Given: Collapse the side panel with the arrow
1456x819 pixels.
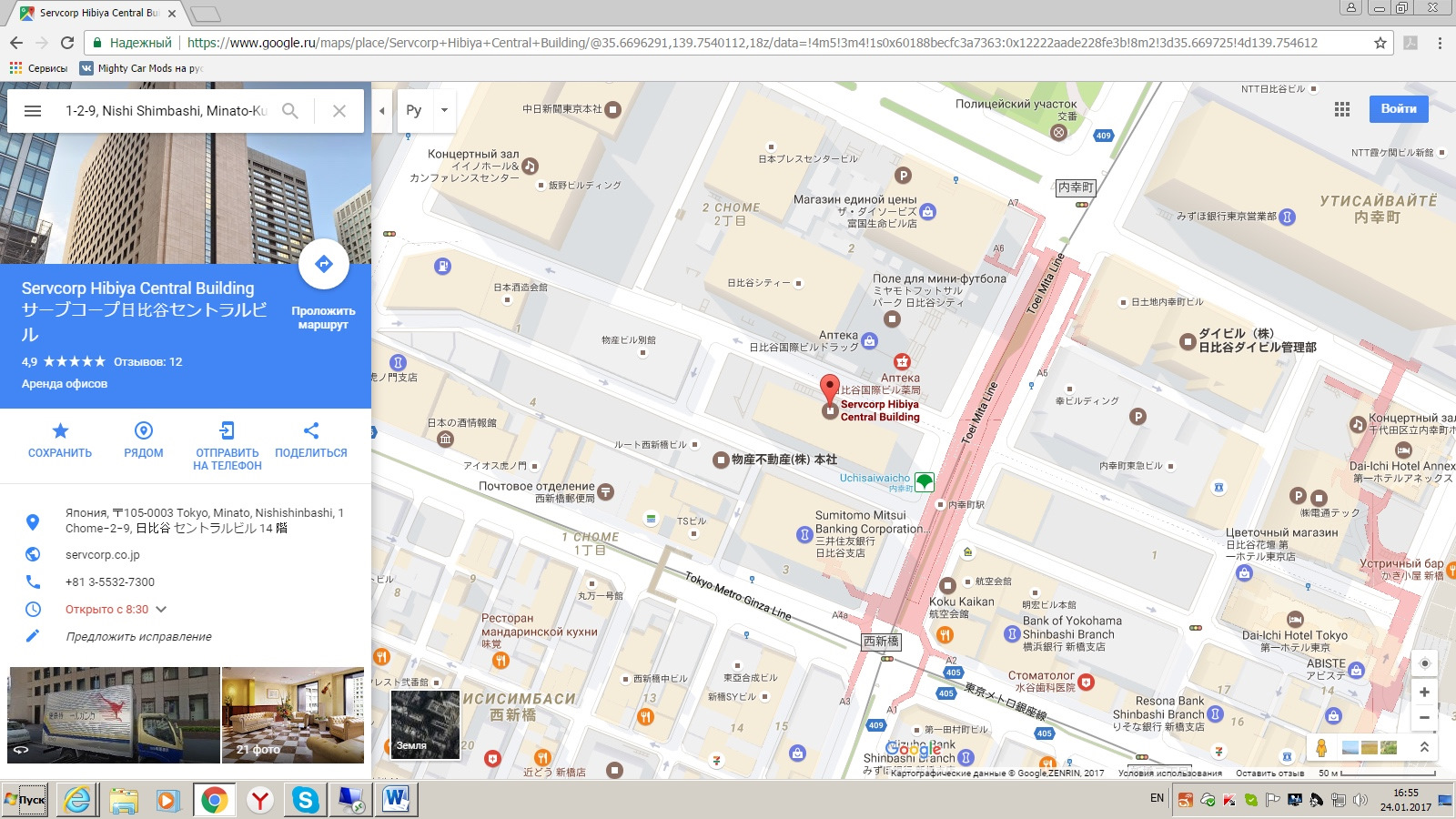Looking at the screenshot, I should coord(382,111).
